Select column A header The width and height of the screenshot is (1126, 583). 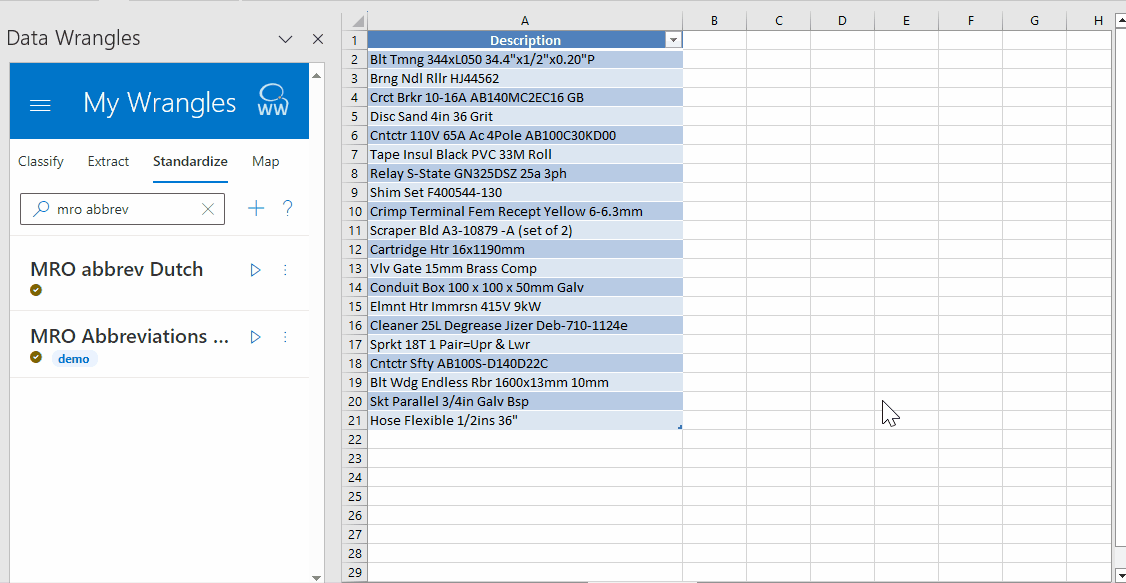525,21
